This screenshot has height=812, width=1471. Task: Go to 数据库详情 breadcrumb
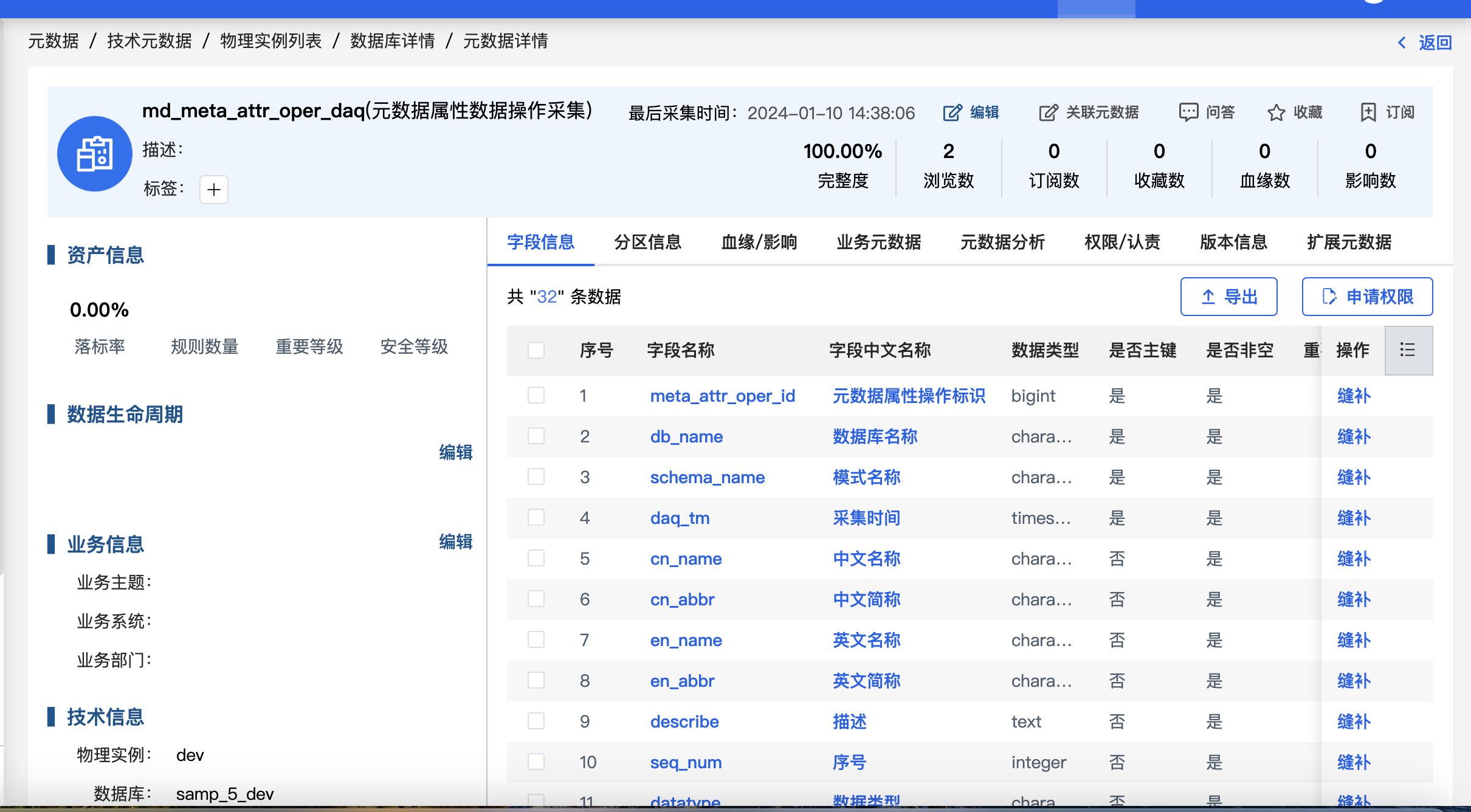pos(393,41)
